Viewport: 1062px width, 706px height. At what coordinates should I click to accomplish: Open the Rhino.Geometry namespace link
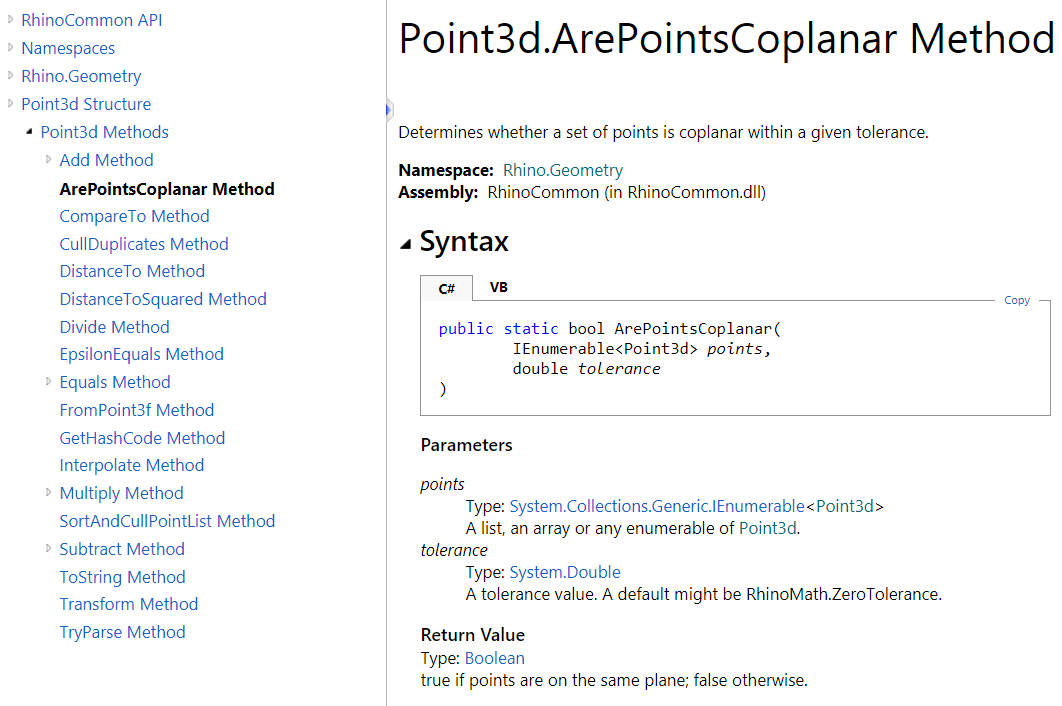(562, 170)
